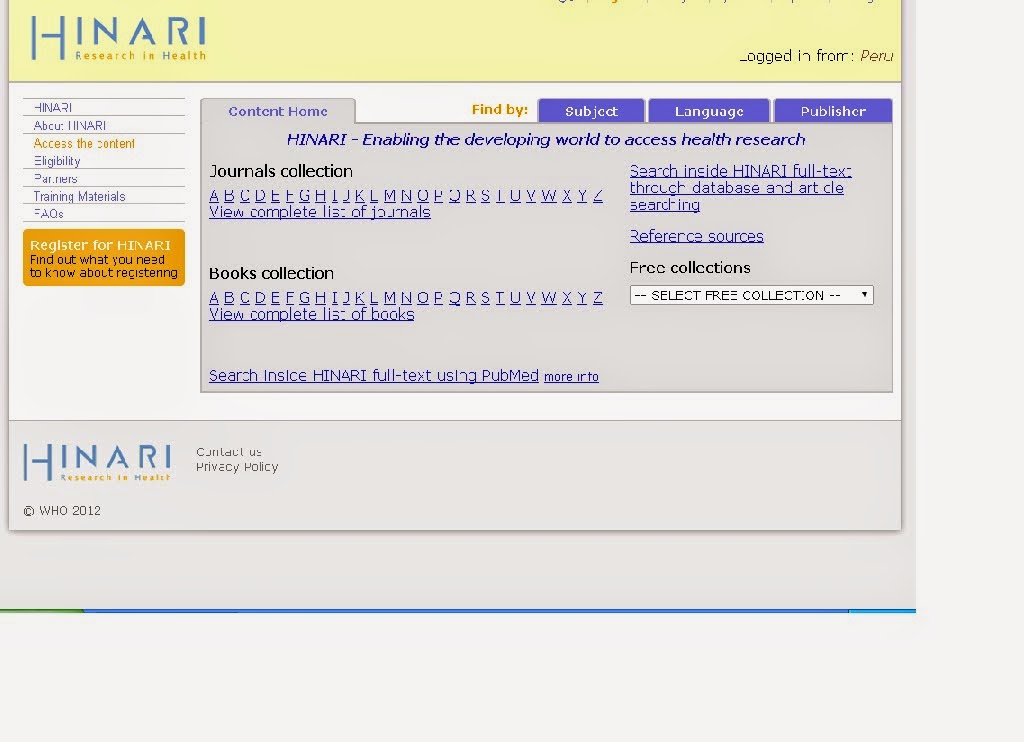Click the more info link

(x=571, y=376)
